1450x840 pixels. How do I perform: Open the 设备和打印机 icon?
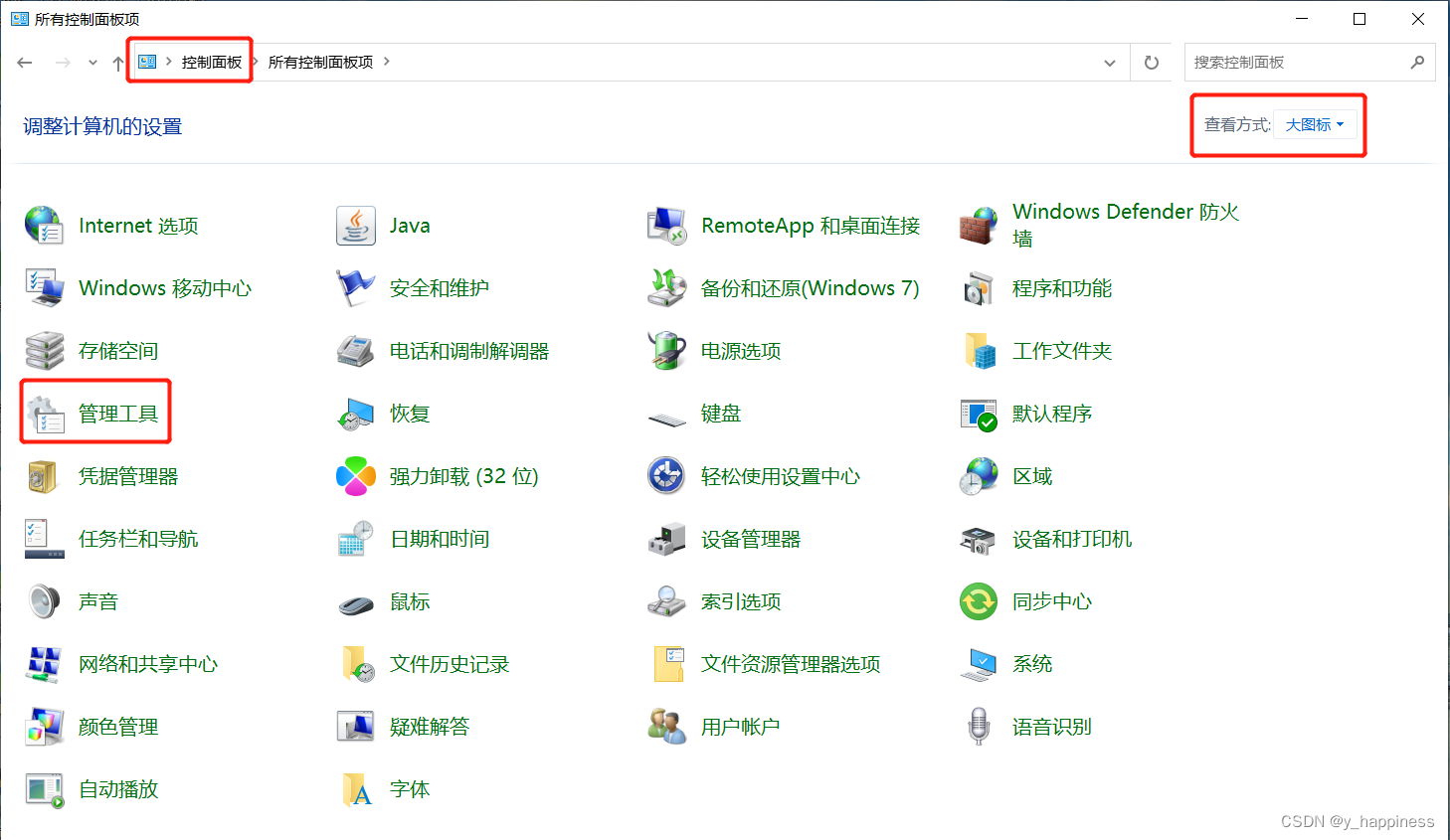click(x=978, y=539)
